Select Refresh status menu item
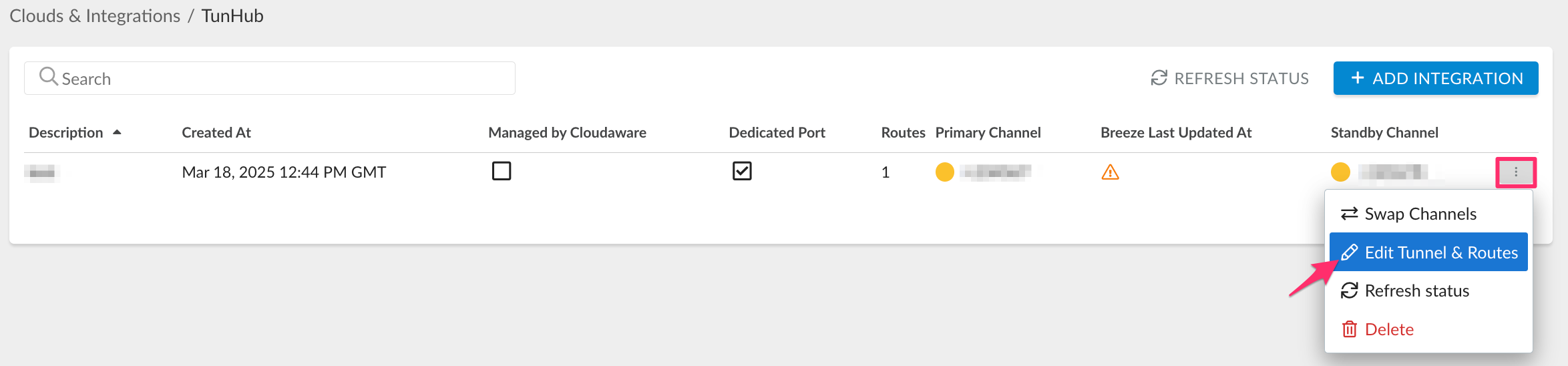This screenshot has height=366, width=1568. coord(1416,291)
